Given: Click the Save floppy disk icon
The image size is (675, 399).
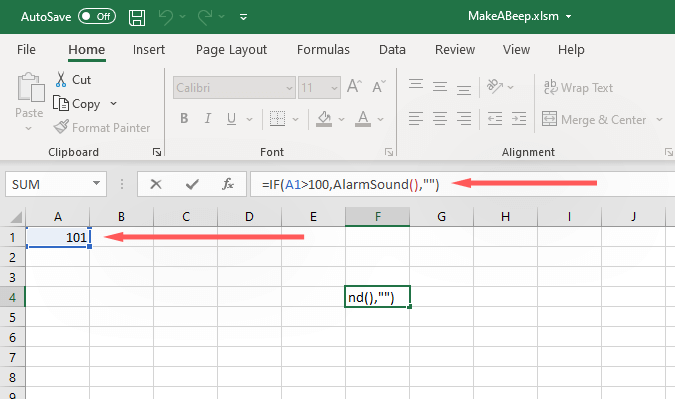Looking at the screenshot, I should pos(137,18).
